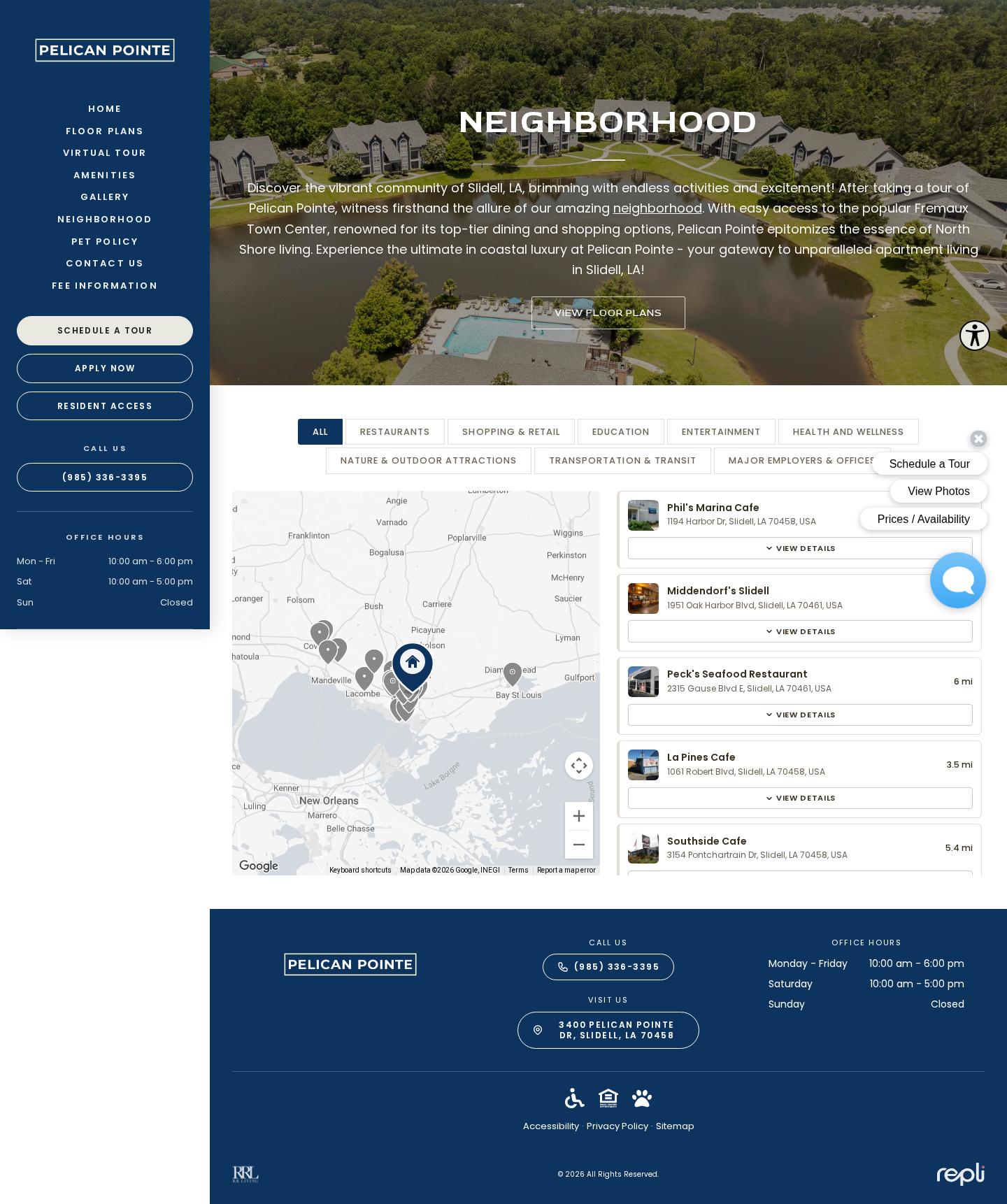The height and width of the screenshot is (1204, 1007).
Task: Select Health and Wellness tab
Action: pyautogui.click(x=848, y=432)
